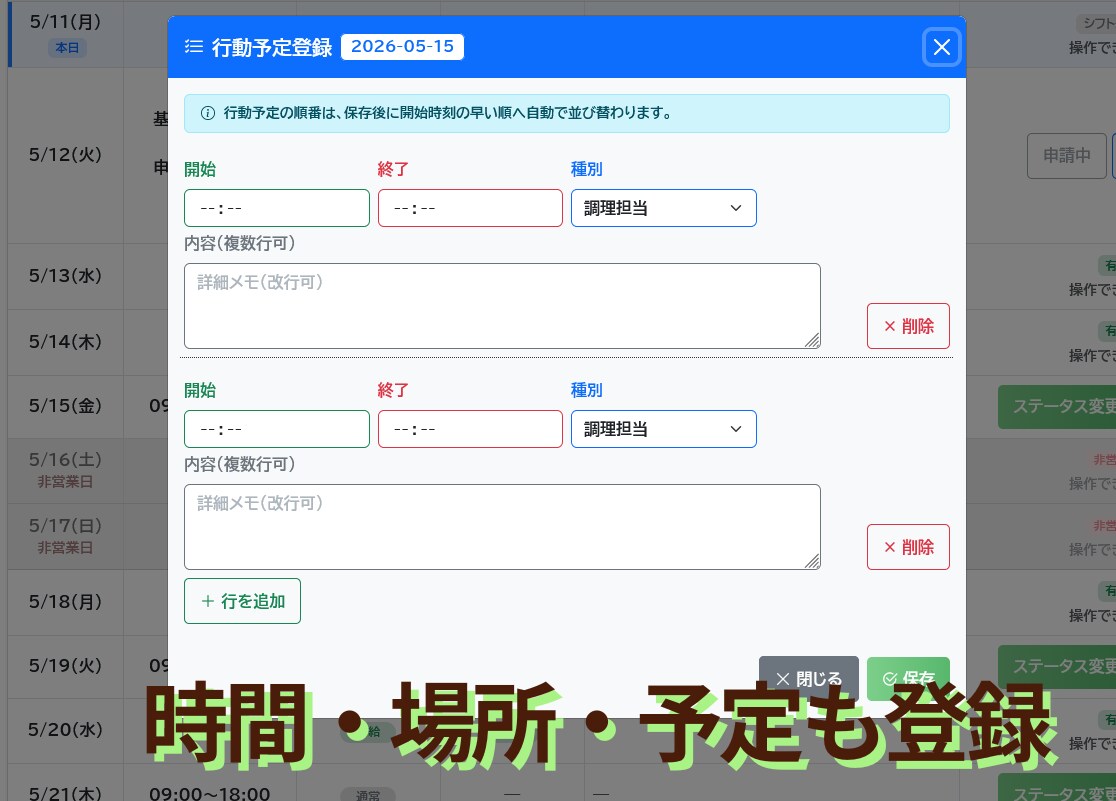The image size is (1116, 801).
Task: Grab the second textarea resize handle
Action: 812,561
